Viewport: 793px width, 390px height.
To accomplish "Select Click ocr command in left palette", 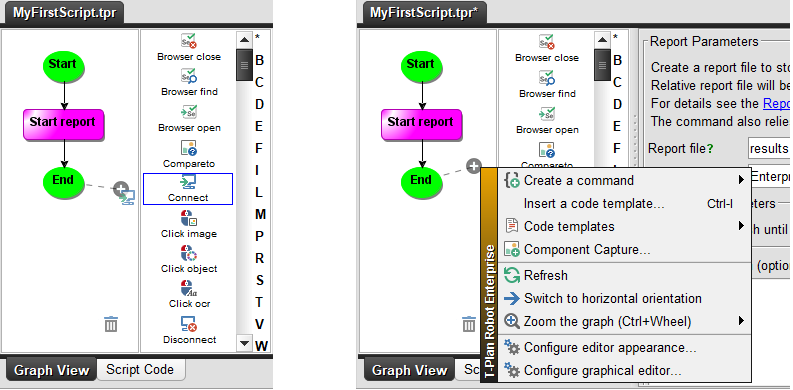I will click(x=189, y=295).
